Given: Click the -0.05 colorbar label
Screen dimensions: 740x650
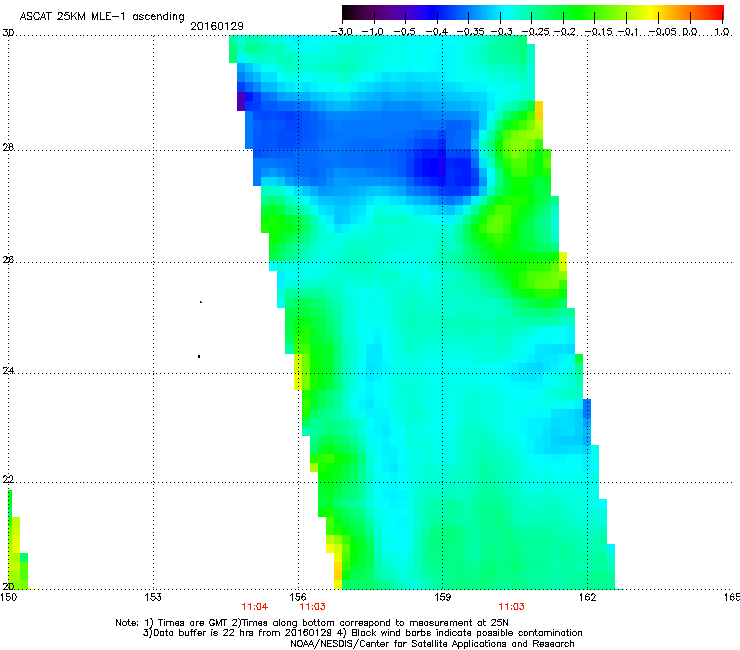Looking at the screenshot, I should (x=663, y=32).
